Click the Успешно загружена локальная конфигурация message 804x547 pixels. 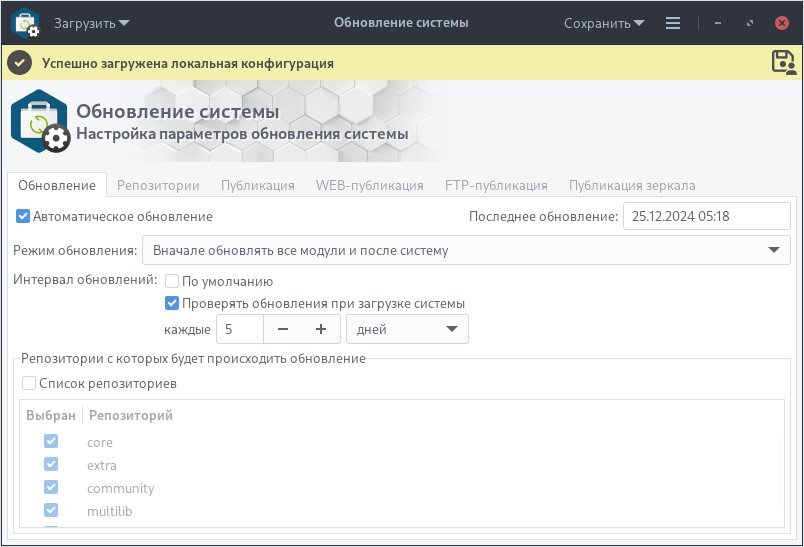coord(188,63)
